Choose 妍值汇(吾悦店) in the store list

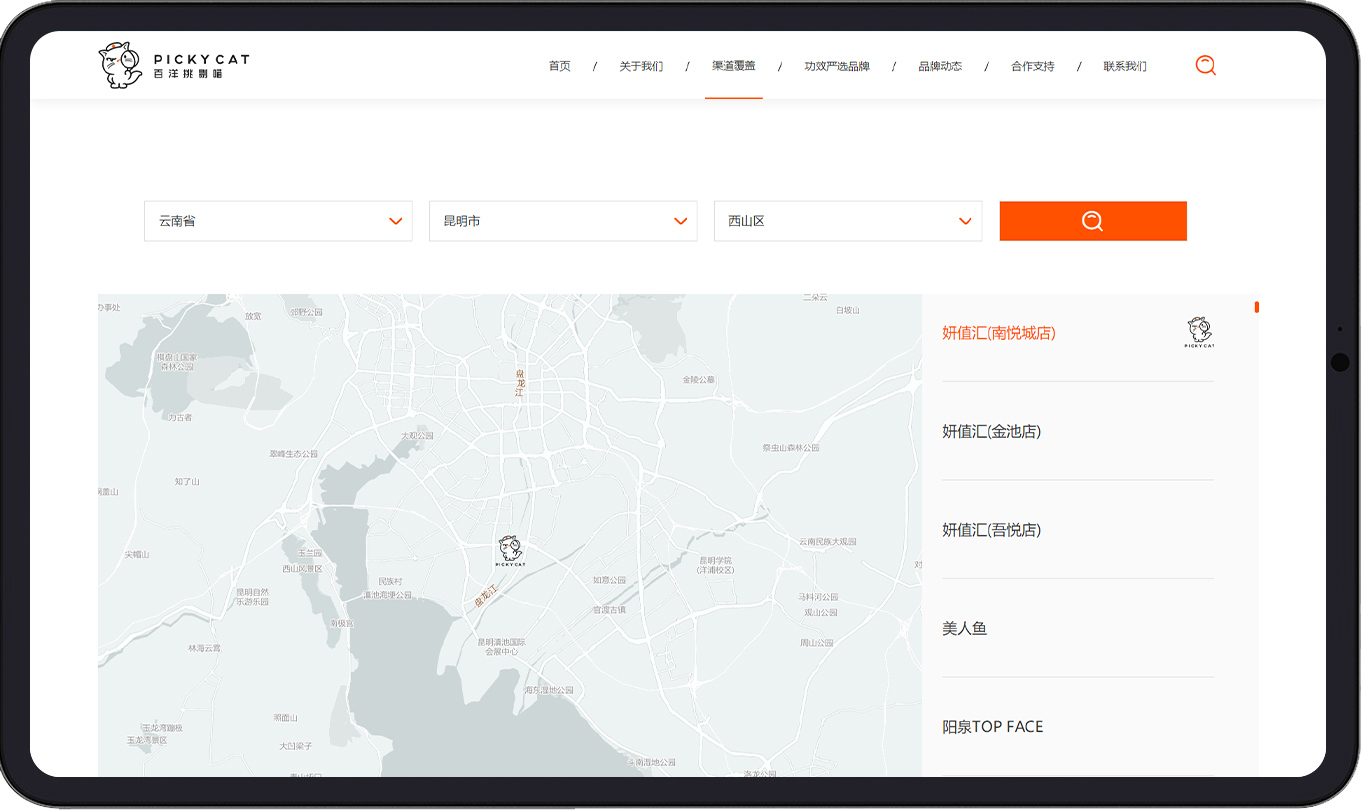[x=991, y=530]
